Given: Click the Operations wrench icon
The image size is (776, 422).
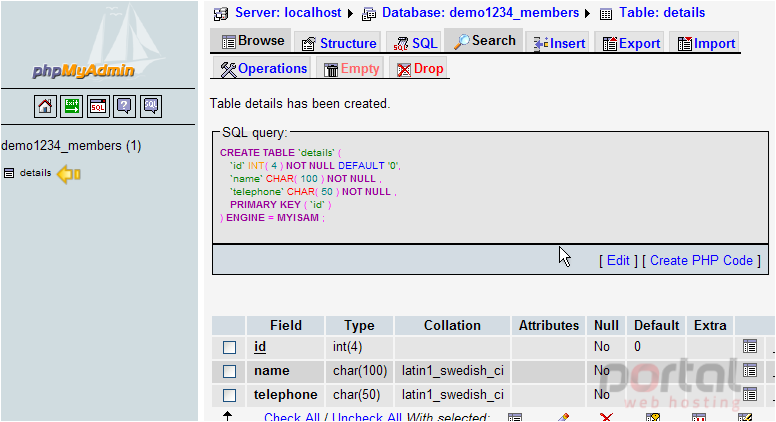Looking at the screenshot, I should pyautogui.click(x=228, y=69).
